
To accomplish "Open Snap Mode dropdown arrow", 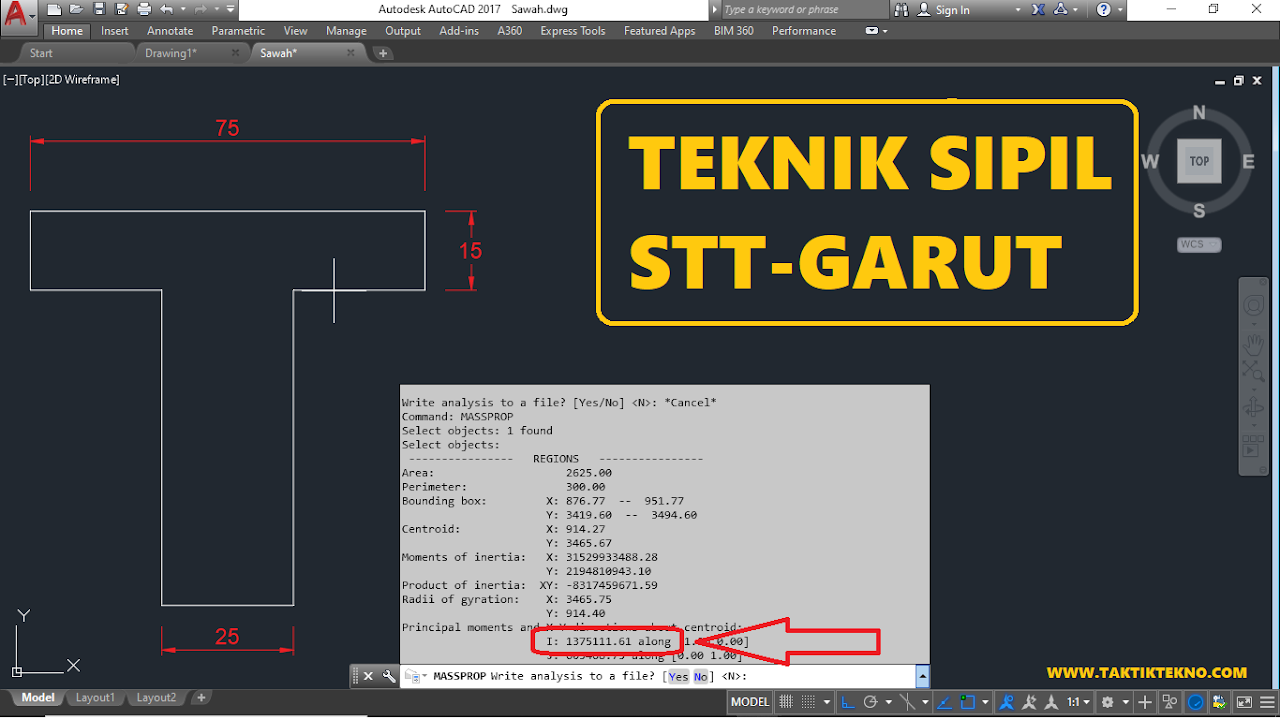I will [x=827, y=702].
